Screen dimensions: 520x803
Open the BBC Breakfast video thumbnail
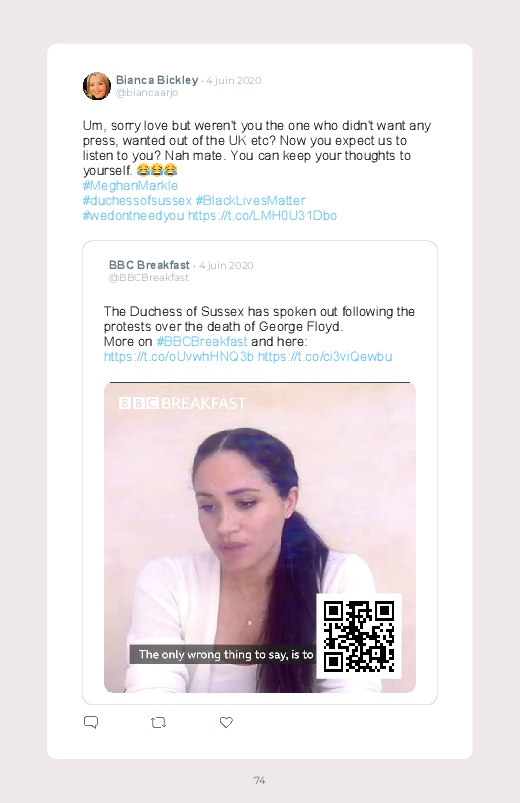(x=260, y=537)
